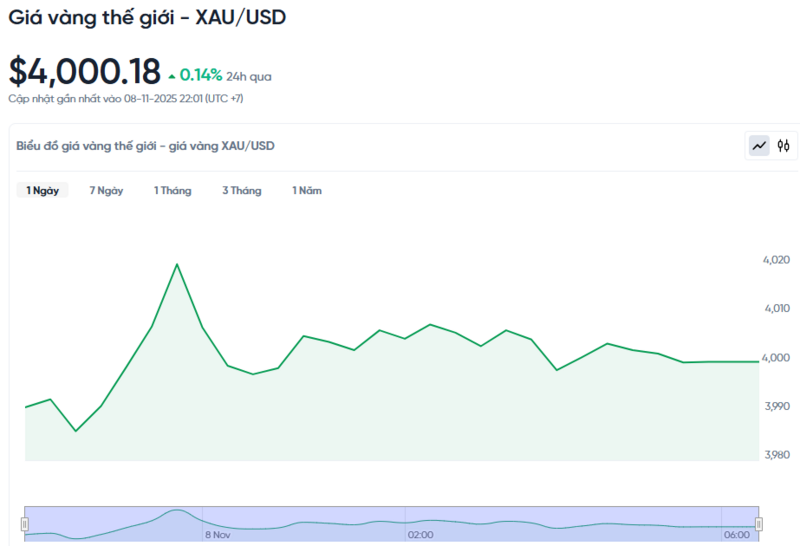800x546 pixels.
Task: Show the 1 Tháng chart range
Action: tap(172, 191)
